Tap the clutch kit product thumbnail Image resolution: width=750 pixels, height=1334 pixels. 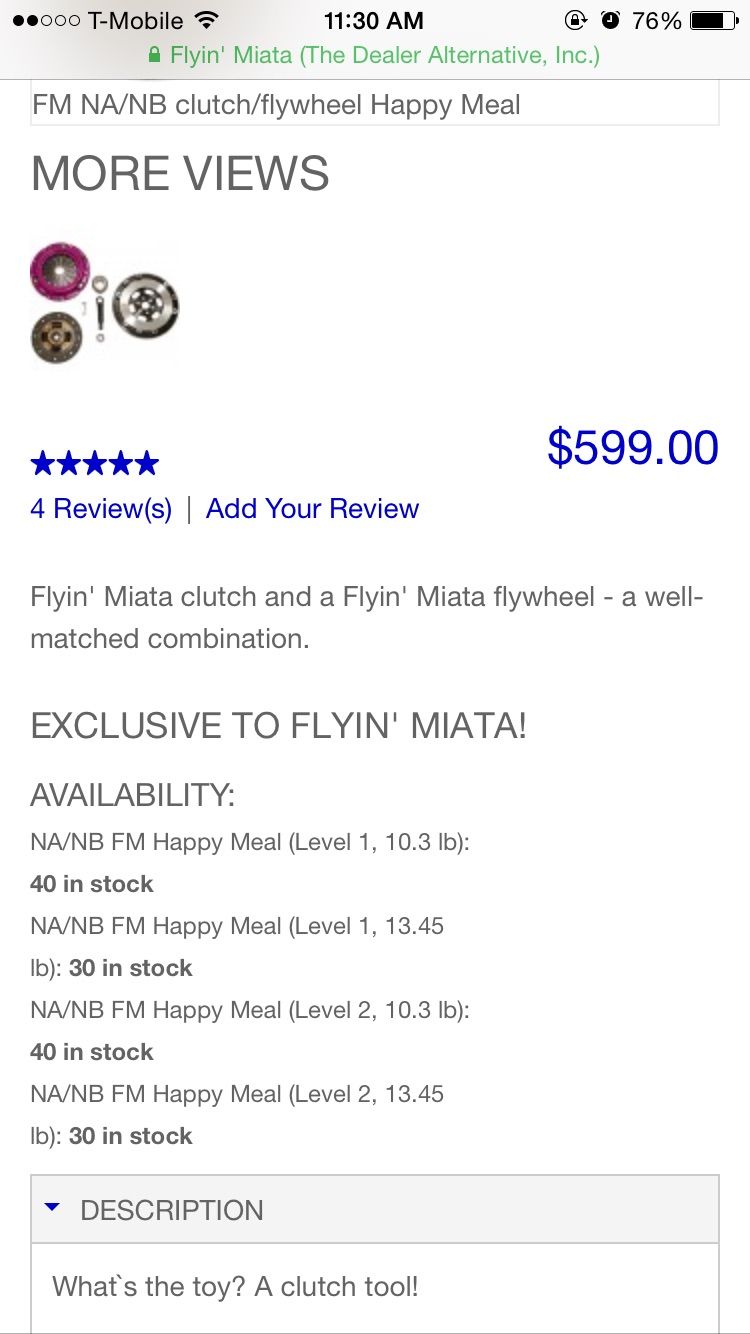(105, 302)
